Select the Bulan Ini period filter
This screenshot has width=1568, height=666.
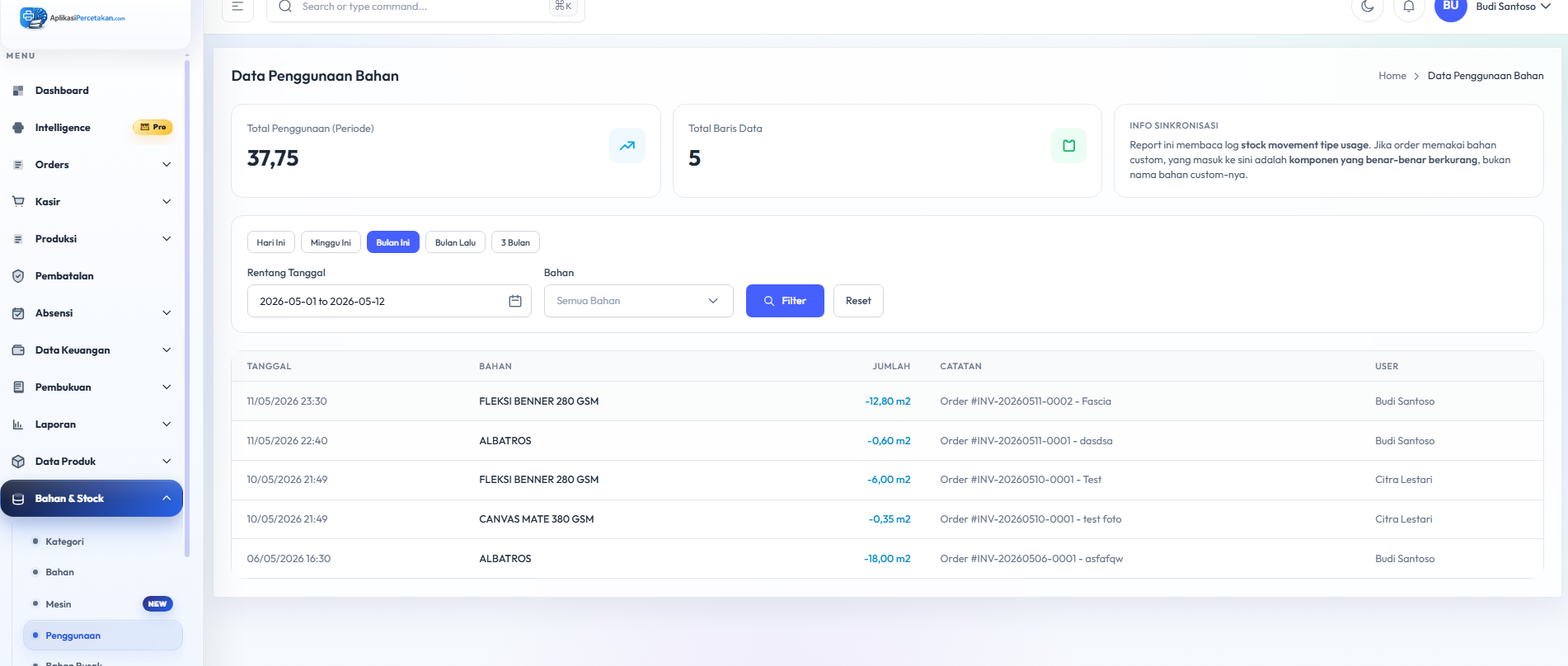pyautogui.click(x=393, y=242)
